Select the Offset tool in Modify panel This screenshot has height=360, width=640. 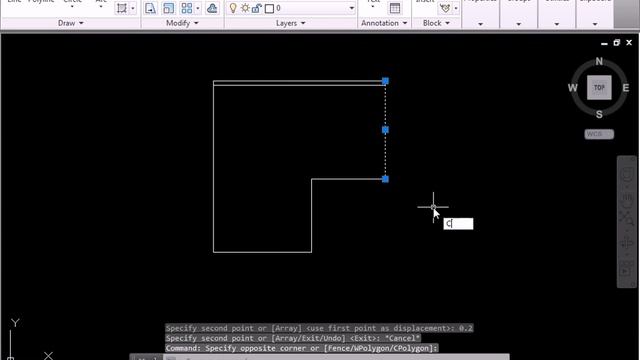[212, 8]
